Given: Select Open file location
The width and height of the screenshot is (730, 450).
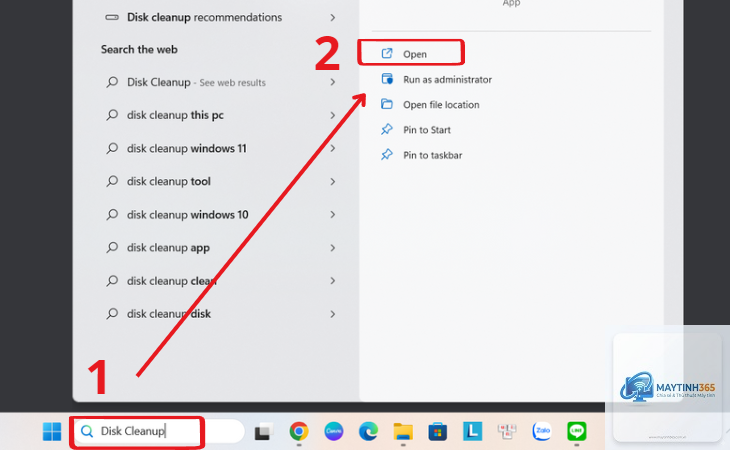Looking at the screenshot, I should pos(441,105).
